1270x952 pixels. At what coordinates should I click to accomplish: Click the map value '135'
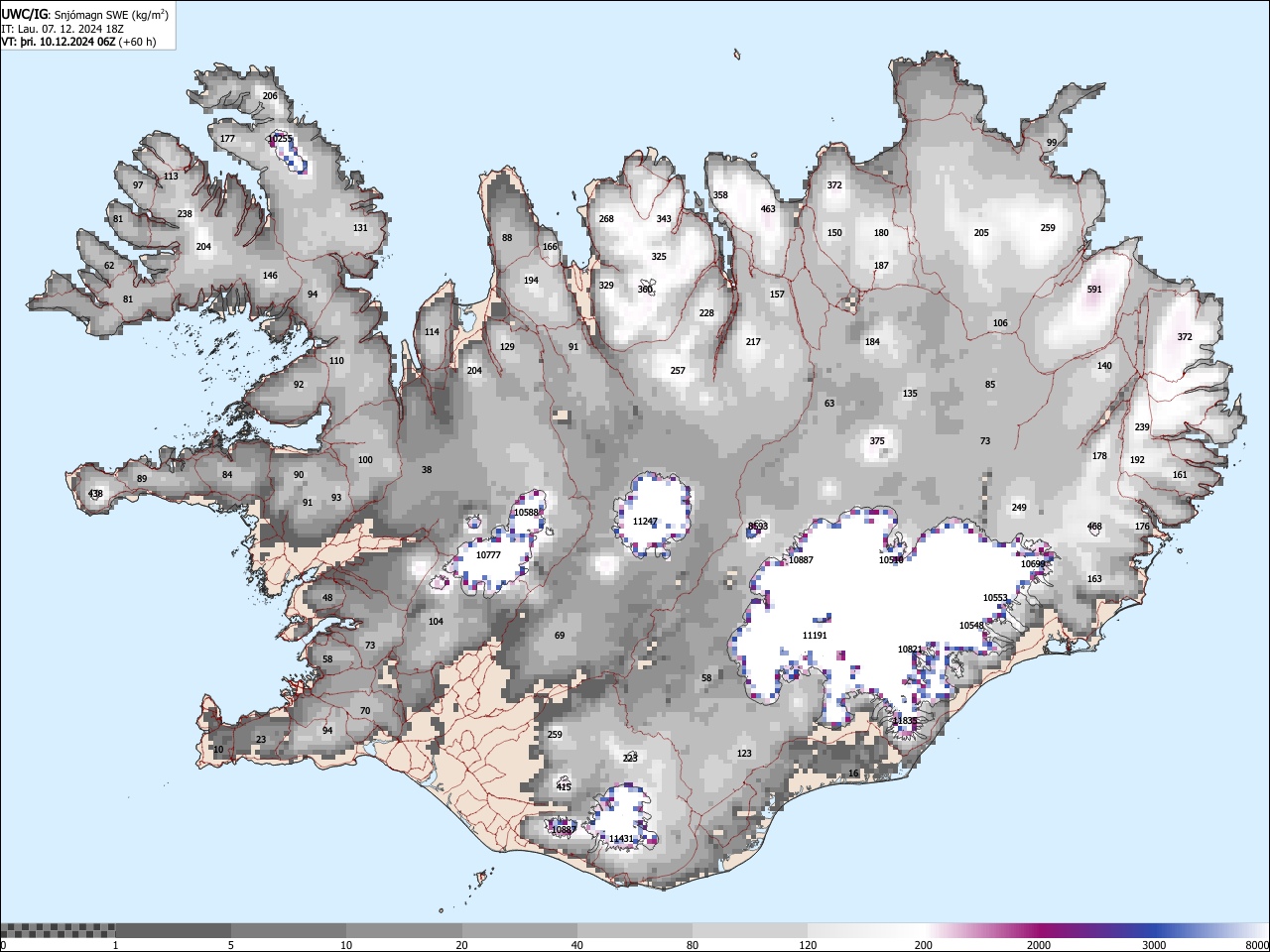coord(910,394)
